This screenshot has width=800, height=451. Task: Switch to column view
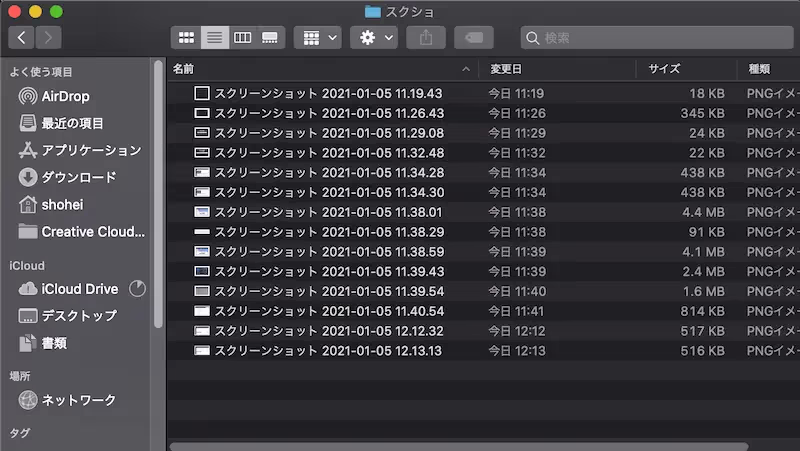(x=242, y=38)
